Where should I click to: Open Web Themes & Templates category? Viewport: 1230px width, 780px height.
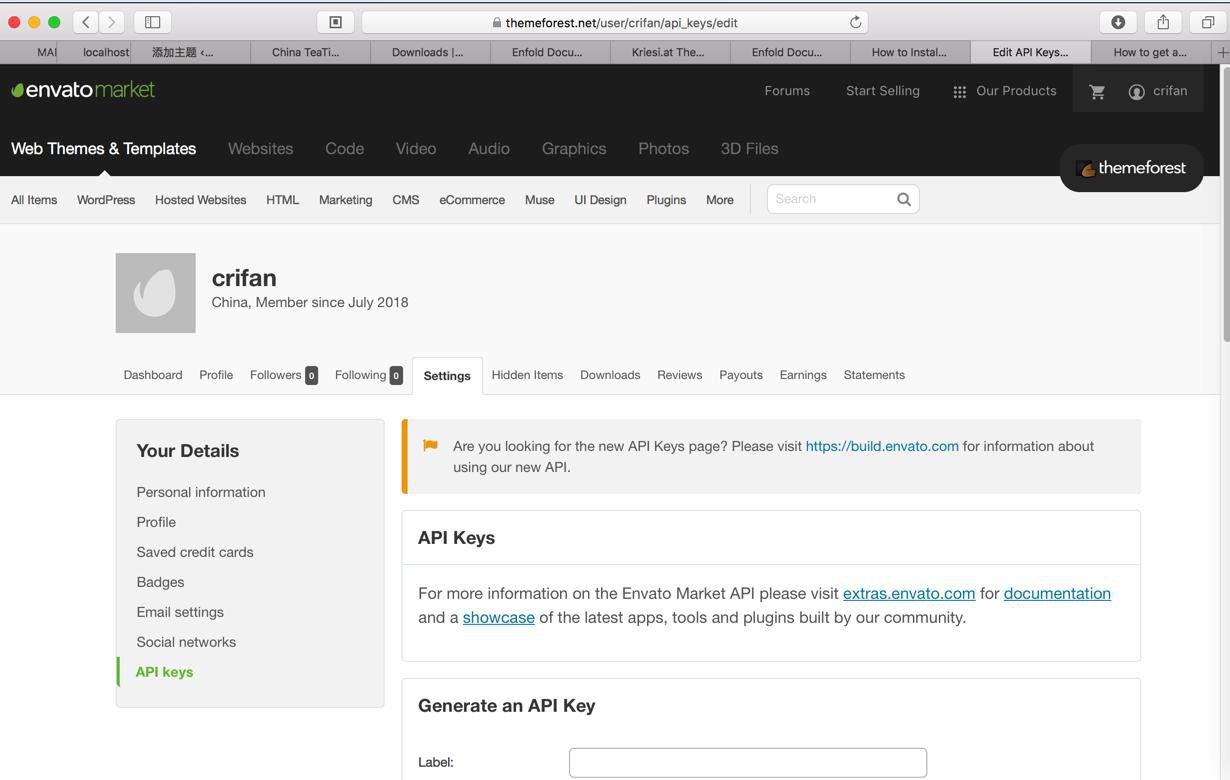point(104,149)
